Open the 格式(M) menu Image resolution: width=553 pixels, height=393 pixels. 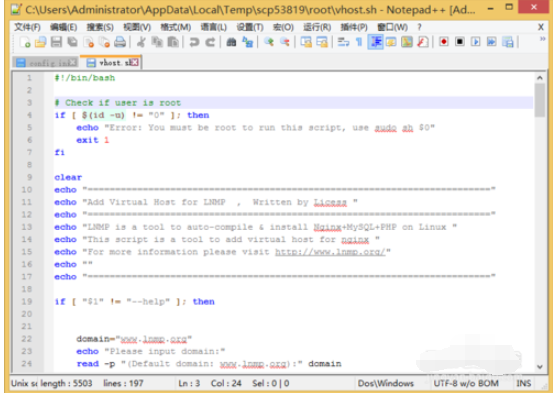coord(176,27)
